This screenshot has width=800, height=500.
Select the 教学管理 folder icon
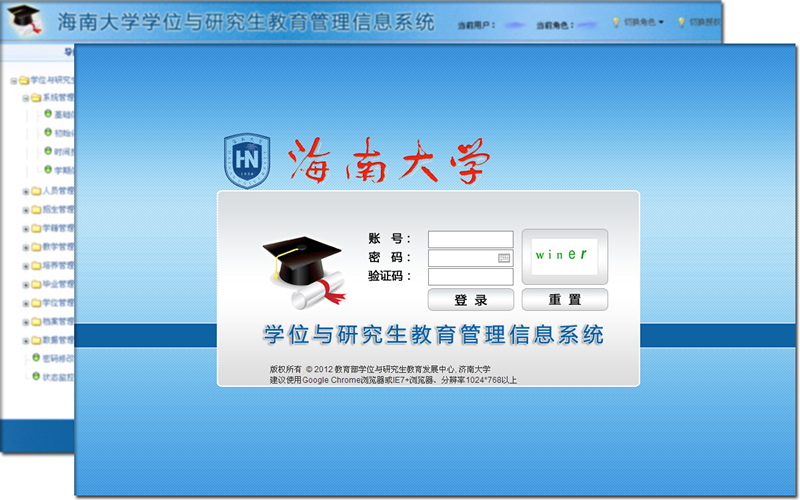36,247
